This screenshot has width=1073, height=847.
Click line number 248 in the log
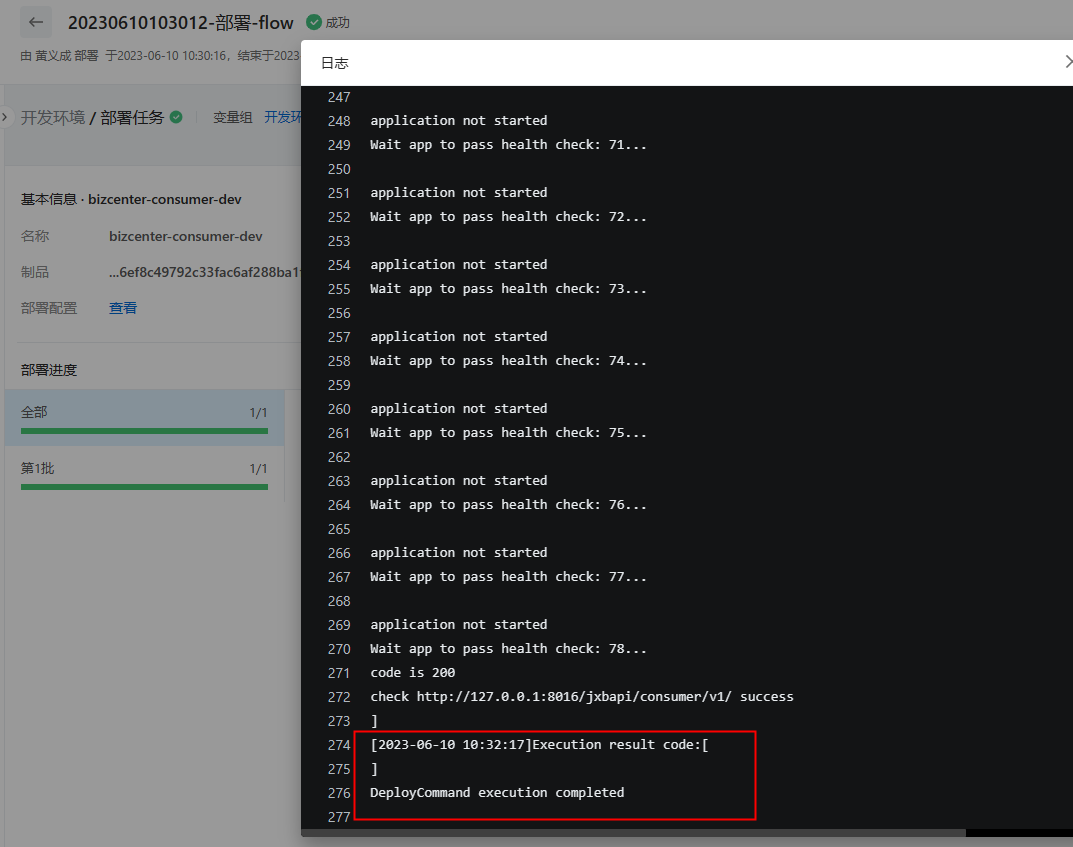[339, 121]
